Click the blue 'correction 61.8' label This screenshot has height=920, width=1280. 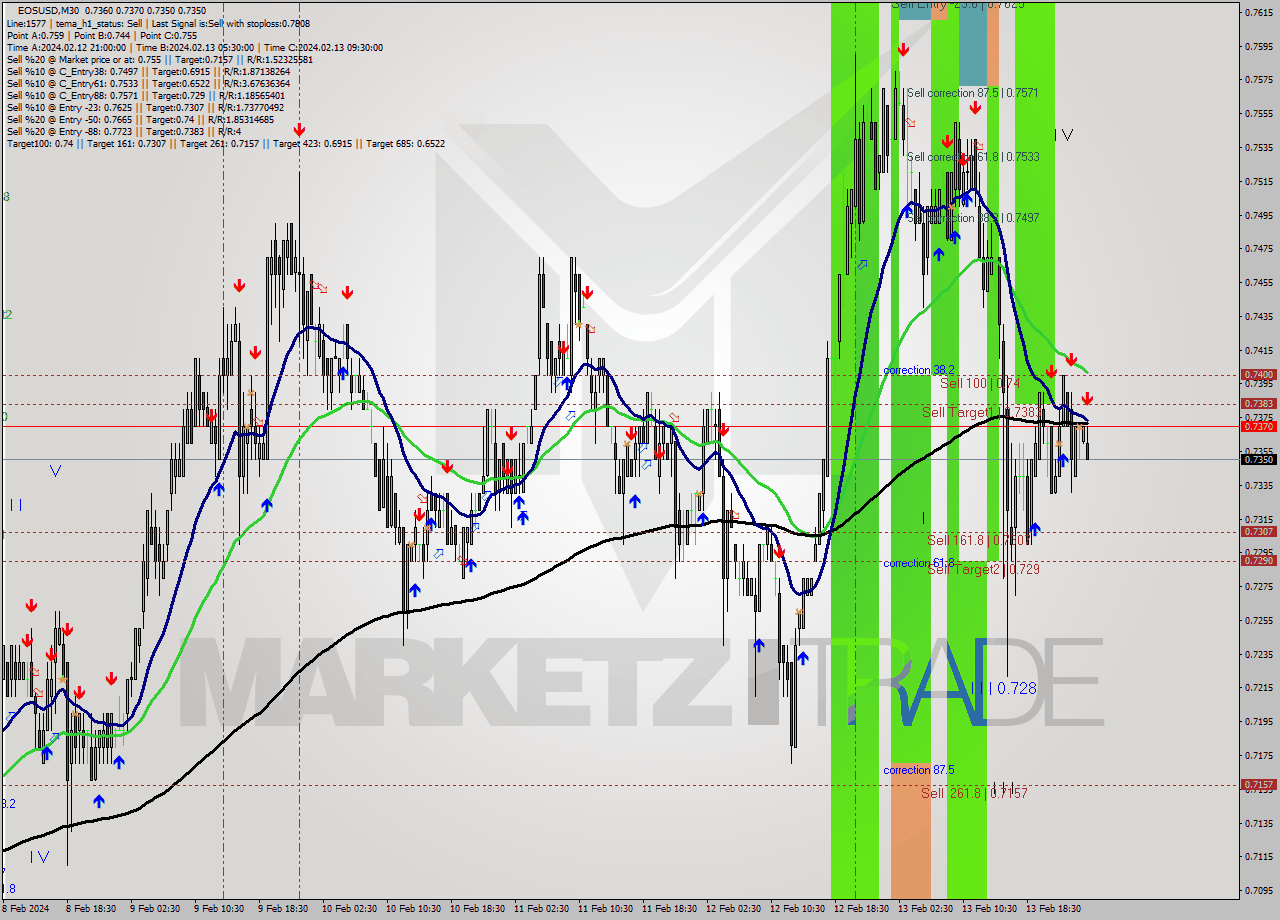pos(919,563)
